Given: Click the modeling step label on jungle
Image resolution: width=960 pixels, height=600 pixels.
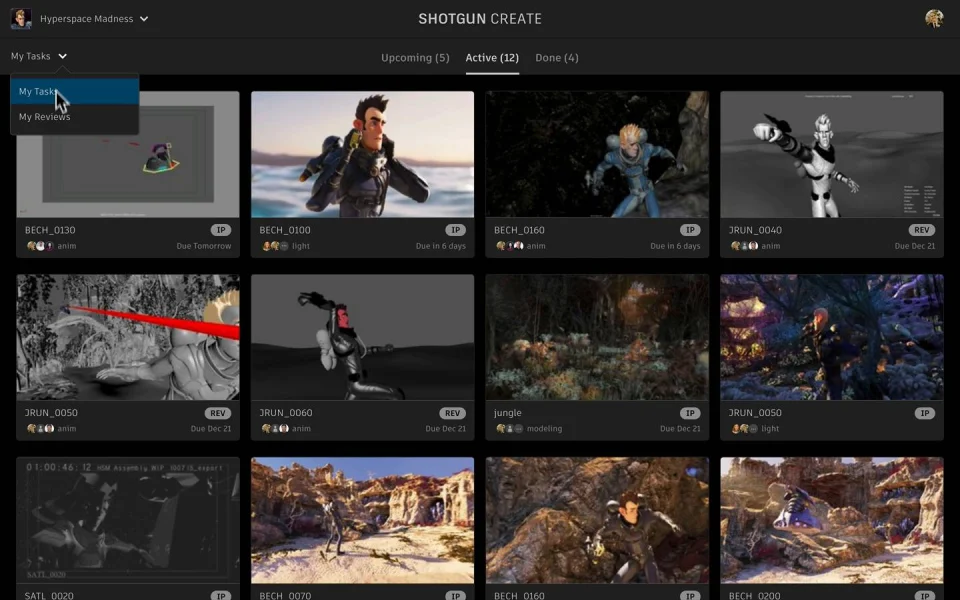Looking at the screenshot, I should pos(544,429).
